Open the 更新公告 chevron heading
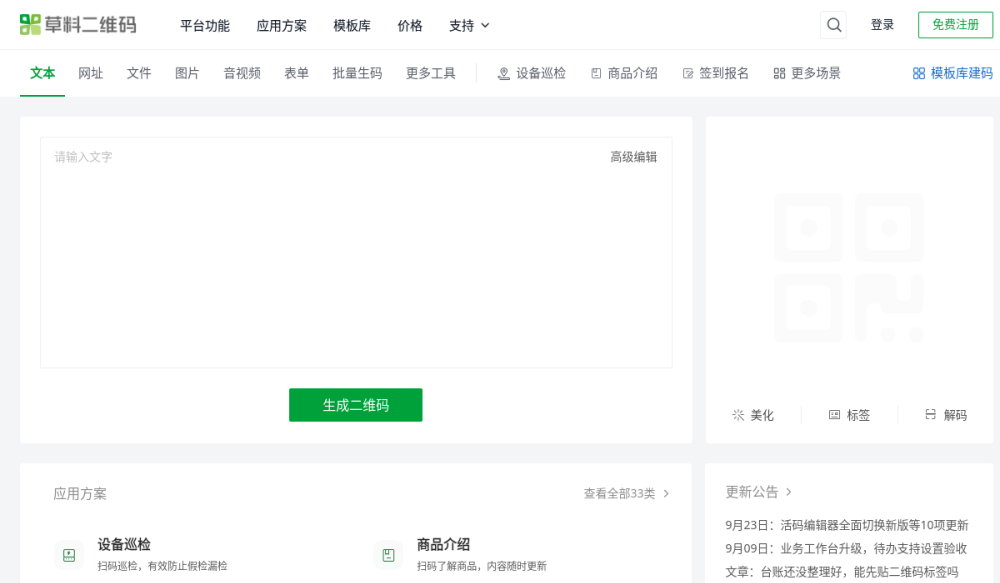 click(758, 492)
